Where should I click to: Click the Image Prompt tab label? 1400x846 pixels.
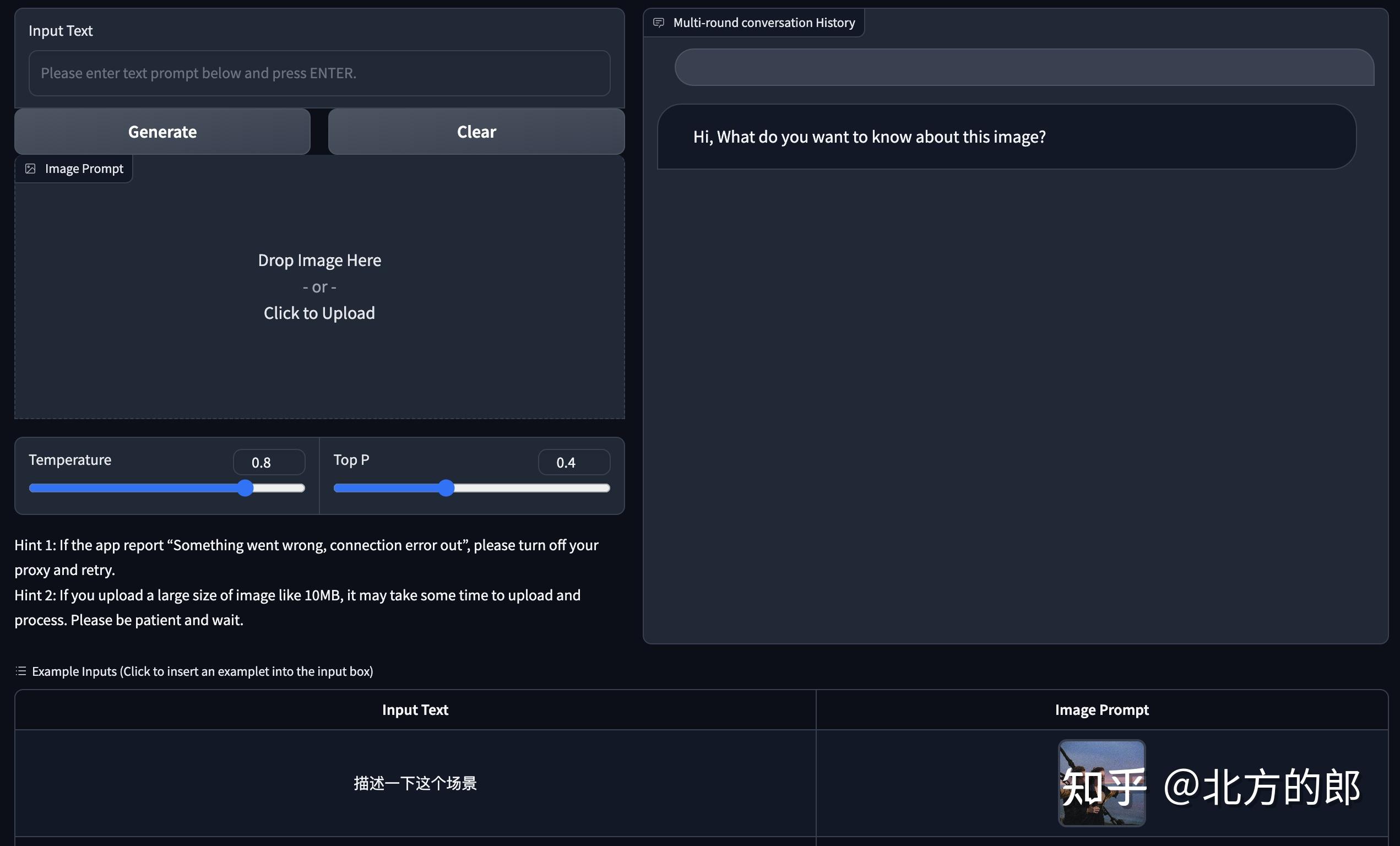(84, 169)
